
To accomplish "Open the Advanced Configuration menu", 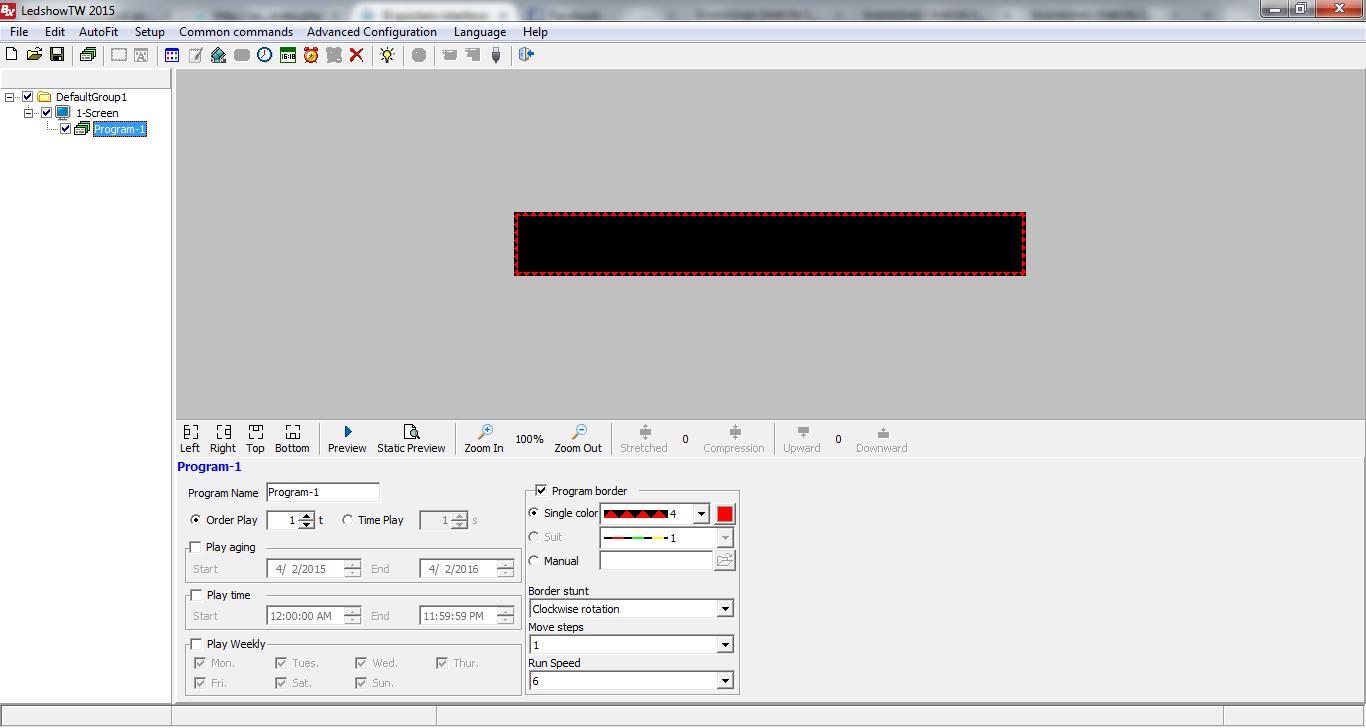I will [x=372, y=32].
